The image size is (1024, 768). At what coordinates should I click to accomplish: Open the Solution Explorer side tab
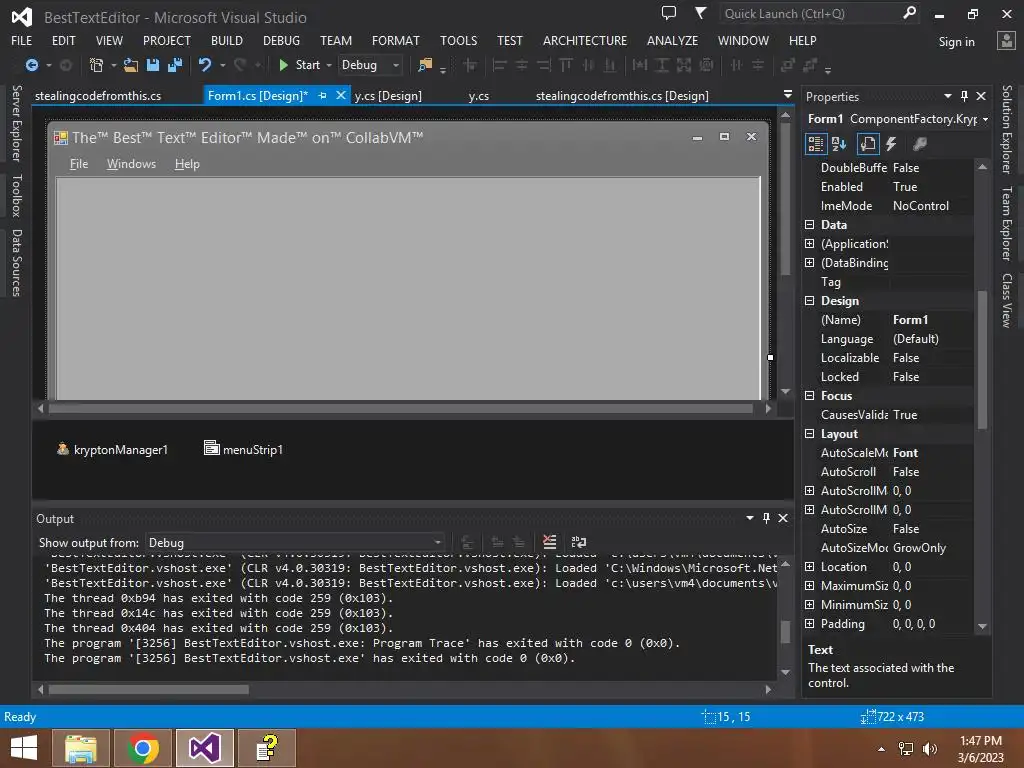(x=1007, y=129)
